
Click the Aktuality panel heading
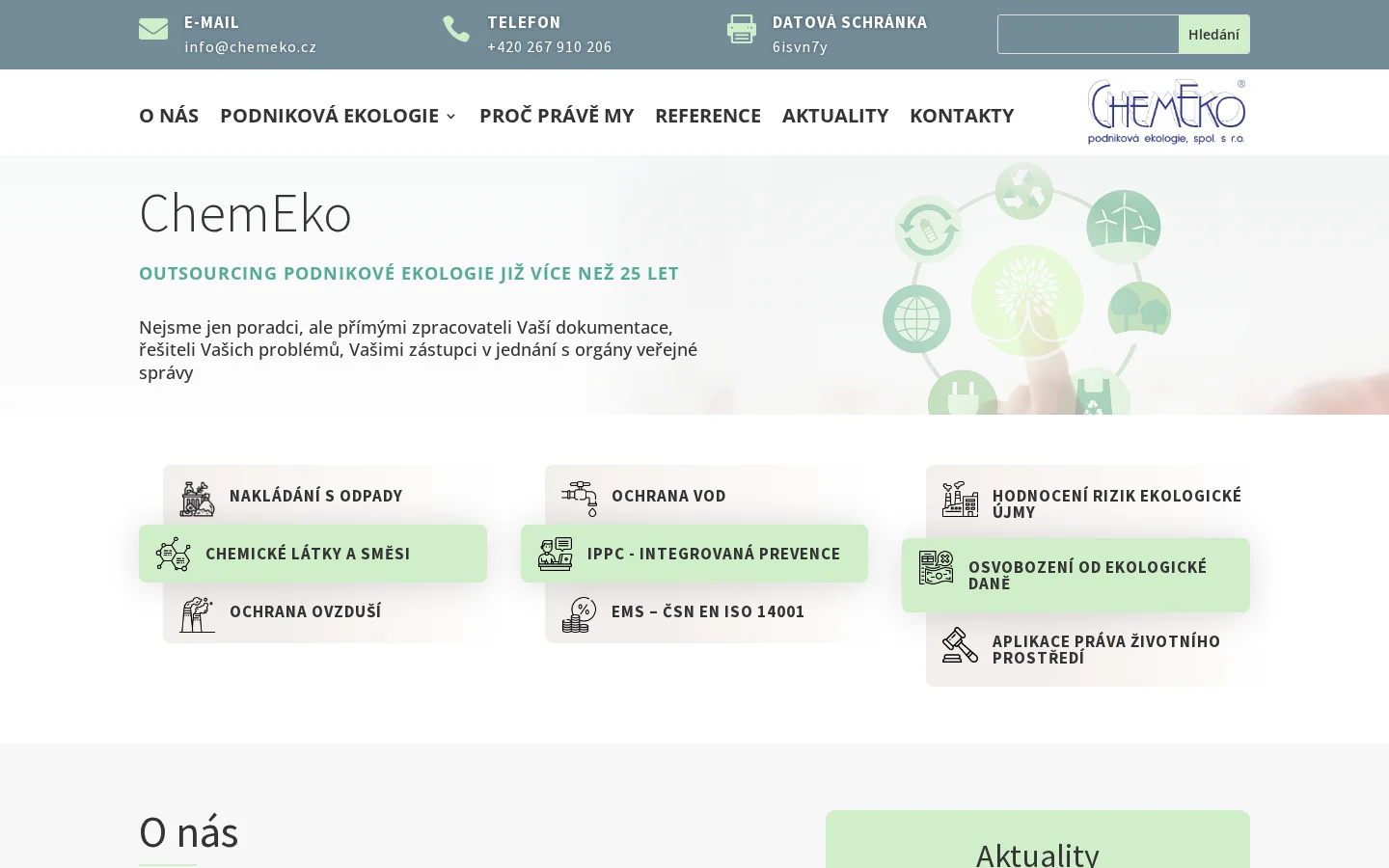coord(1038,854)
